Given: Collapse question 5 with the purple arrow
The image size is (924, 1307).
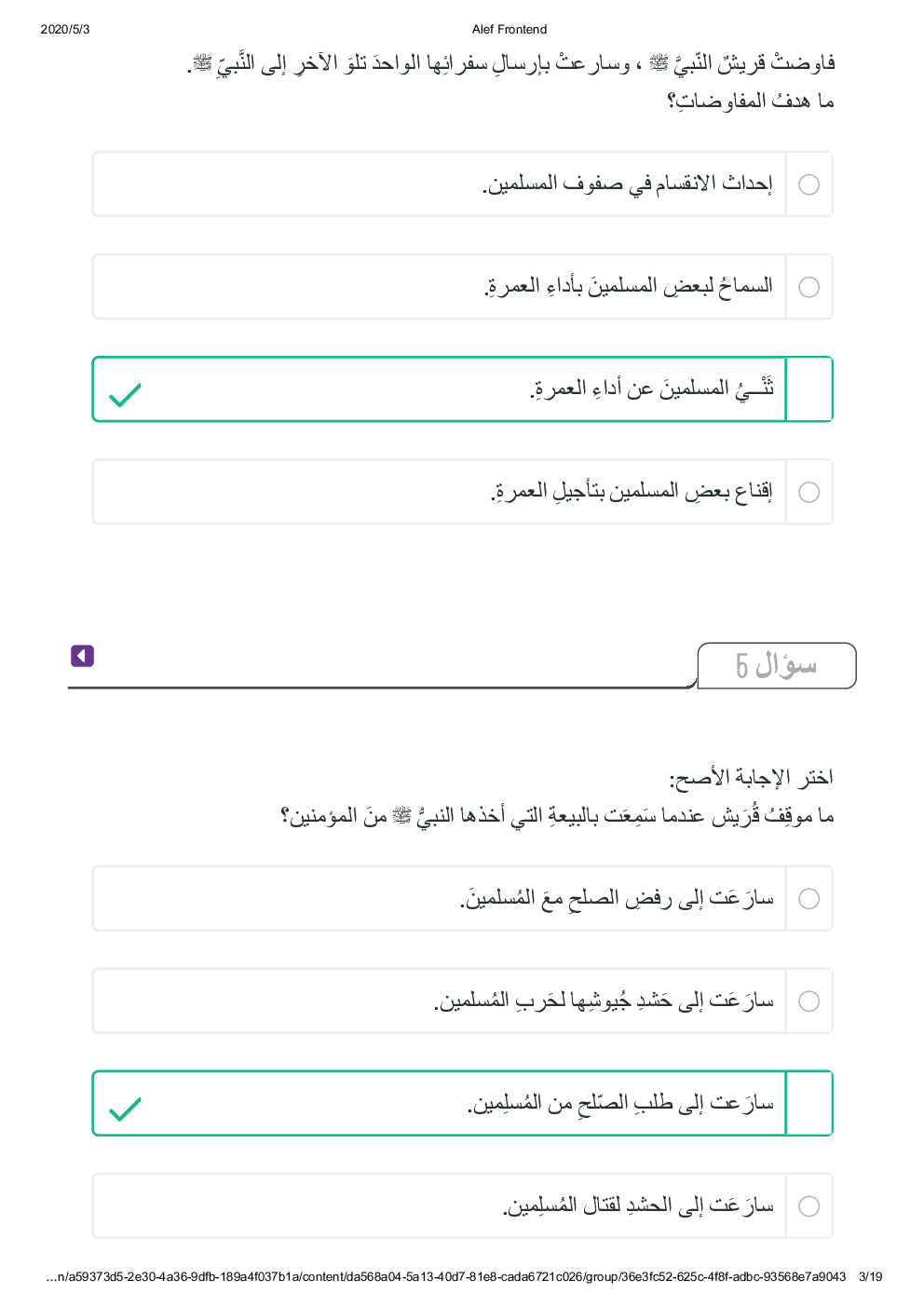Looking at the screenshot, I should point(82,656).
